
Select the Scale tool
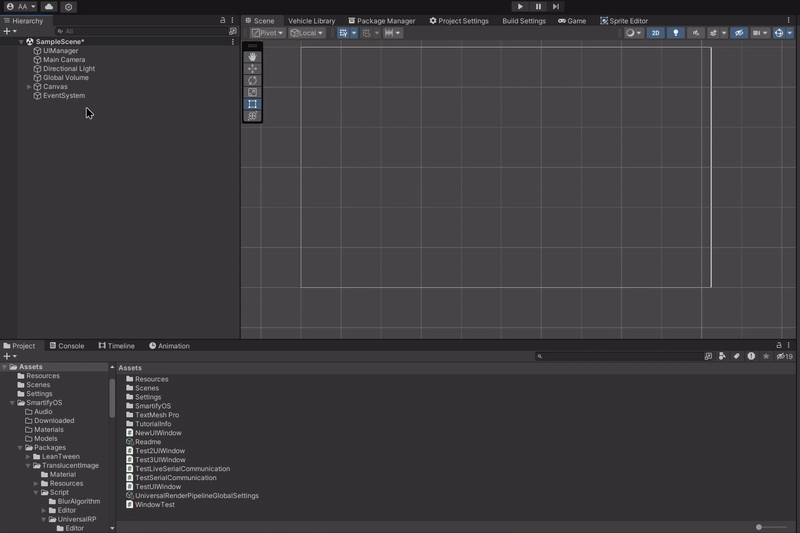point(253,92)
